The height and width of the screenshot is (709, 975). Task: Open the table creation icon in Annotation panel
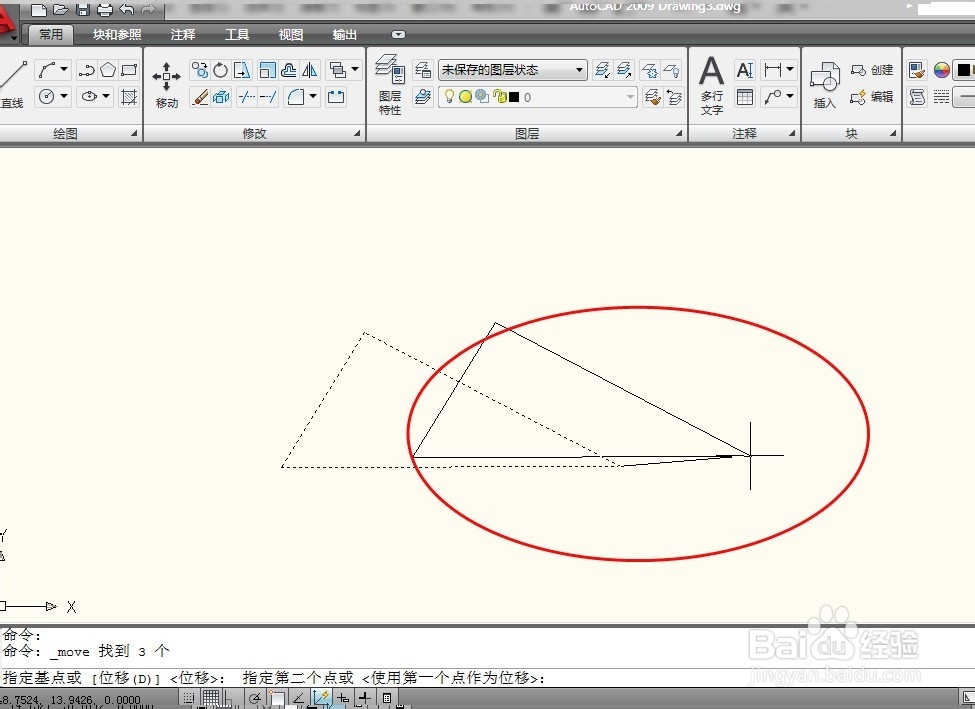[745, 98]
